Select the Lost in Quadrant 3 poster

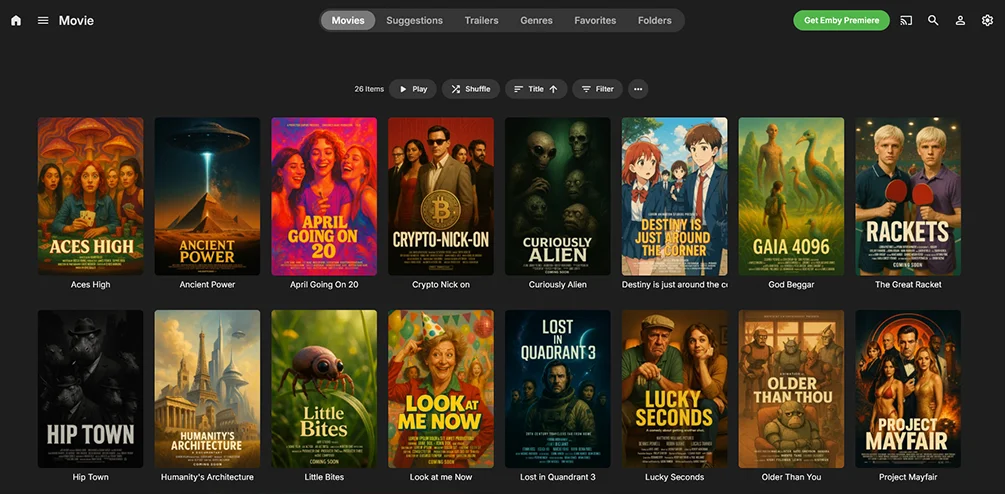[x=557, y=388]
